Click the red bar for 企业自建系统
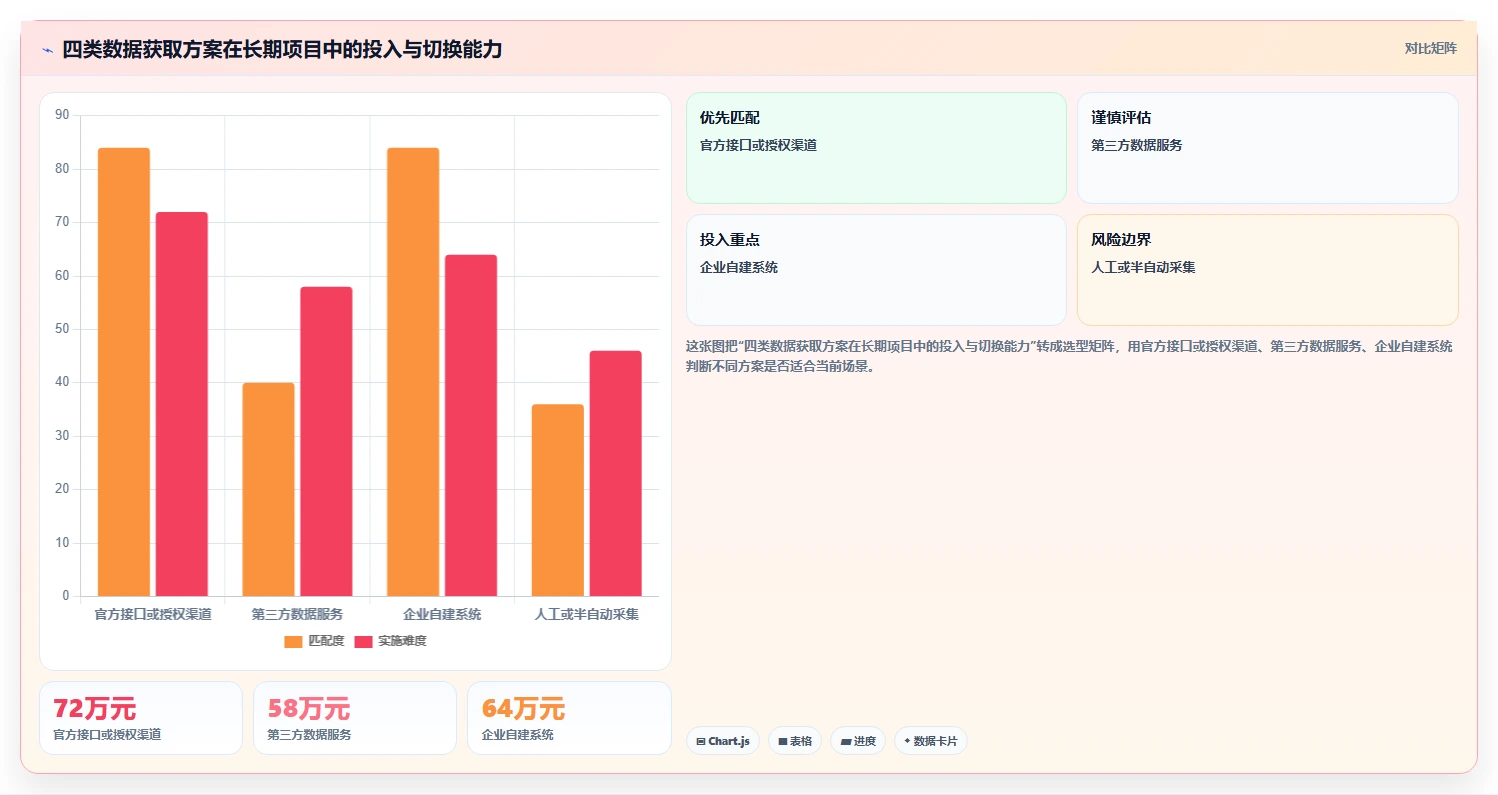Screen dimensions: 1498x795 [471, 425]
